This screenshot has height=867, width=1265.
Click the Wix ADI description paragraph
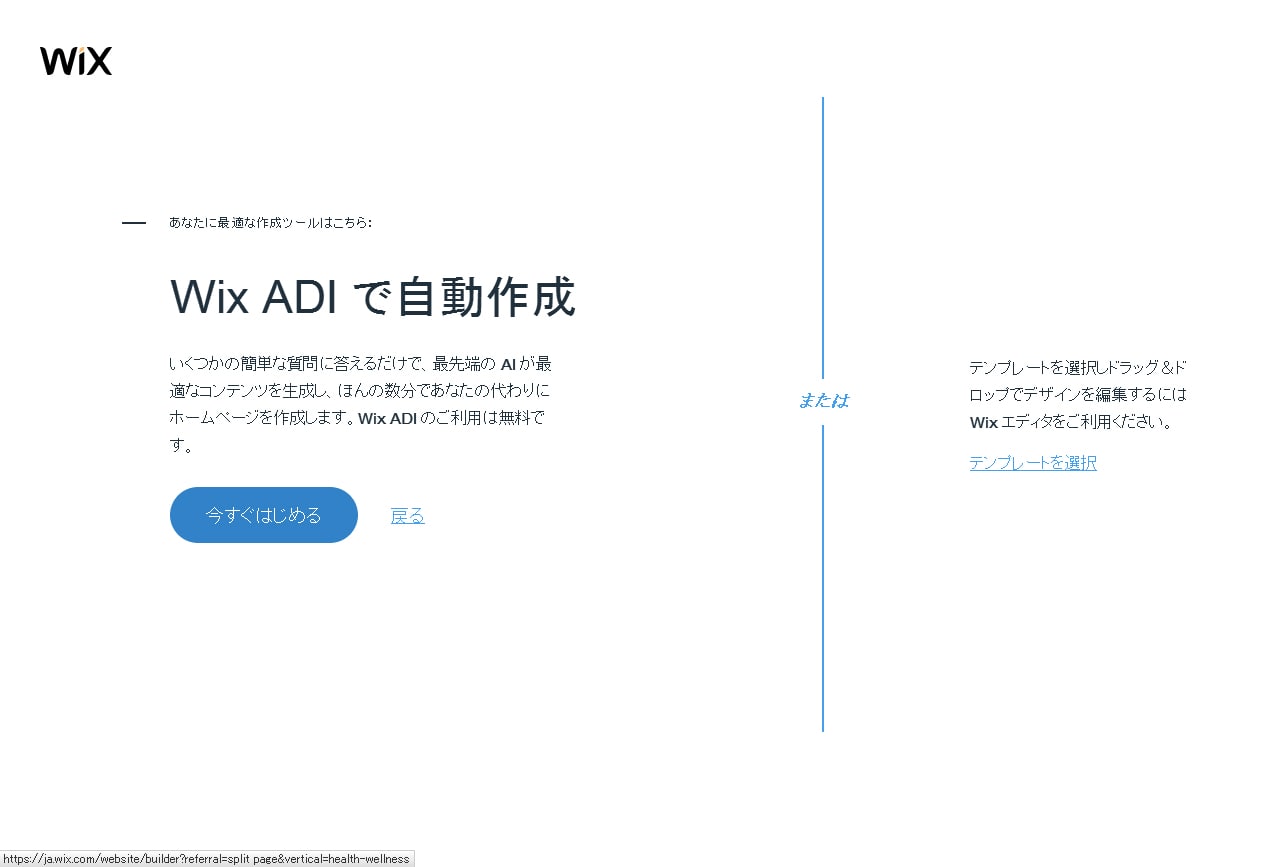pos(361,404)
